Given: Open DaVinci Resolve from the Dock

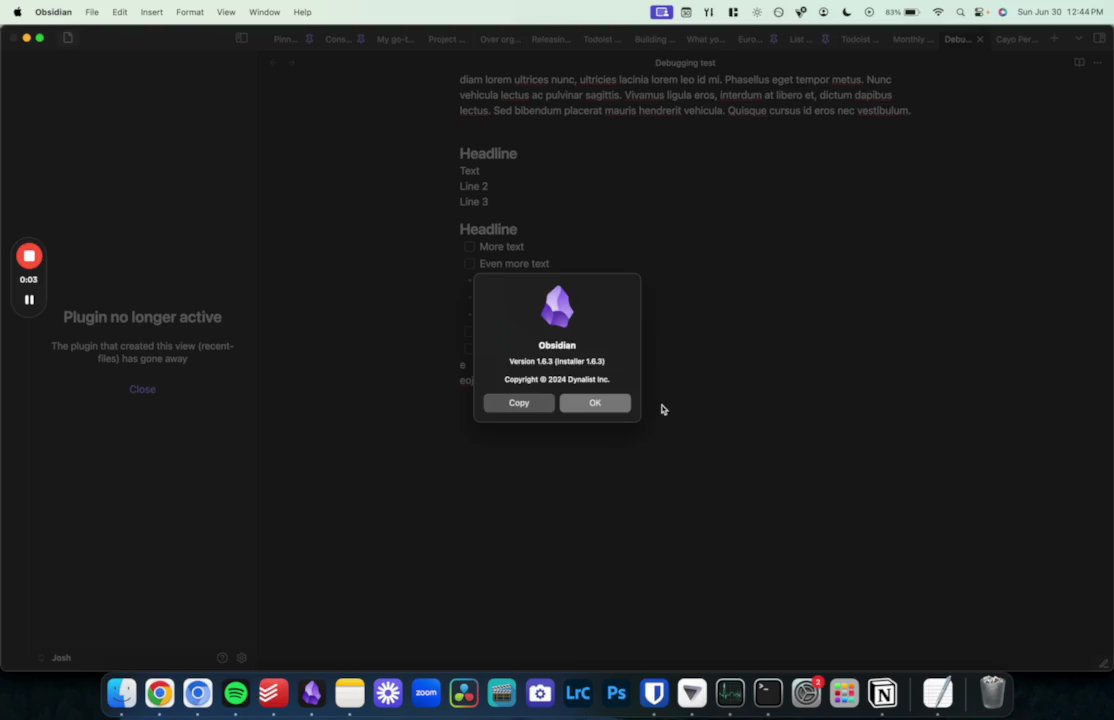Looking at the screenshot, I should [x=464, y=693].
